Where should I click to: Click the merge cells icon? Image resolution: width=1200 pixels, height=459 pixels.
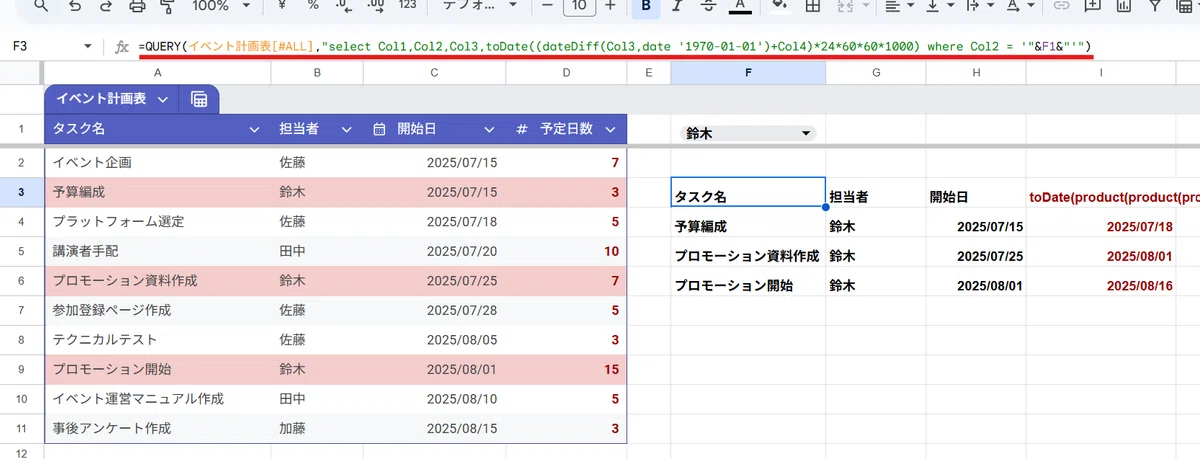[843, 5]
